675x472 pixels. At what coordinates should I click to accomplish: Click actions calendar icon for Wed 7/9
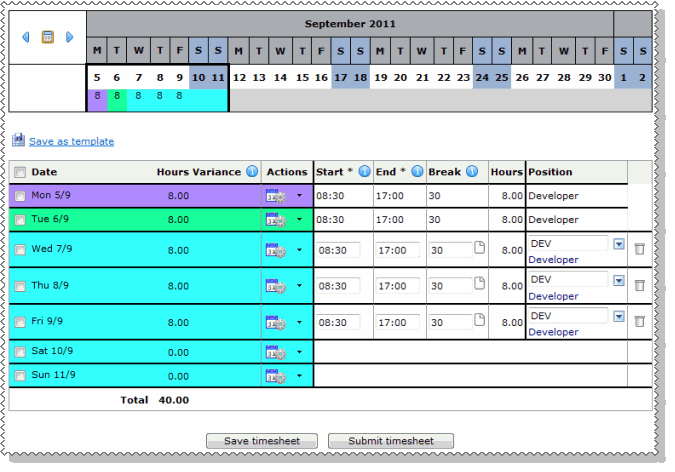pos(276,250)
